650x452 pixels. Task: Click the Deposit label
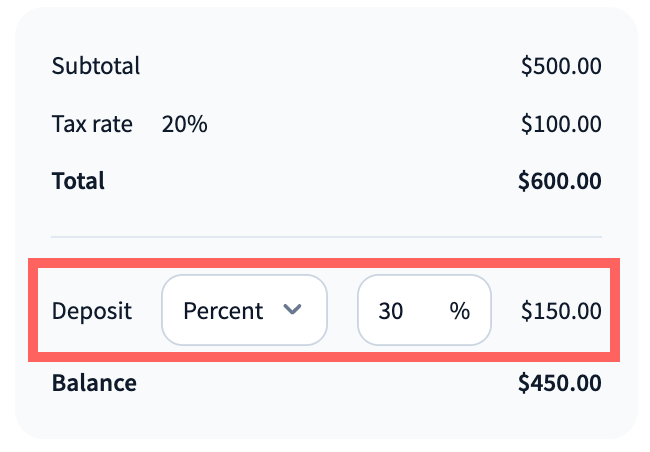[91, 311]
